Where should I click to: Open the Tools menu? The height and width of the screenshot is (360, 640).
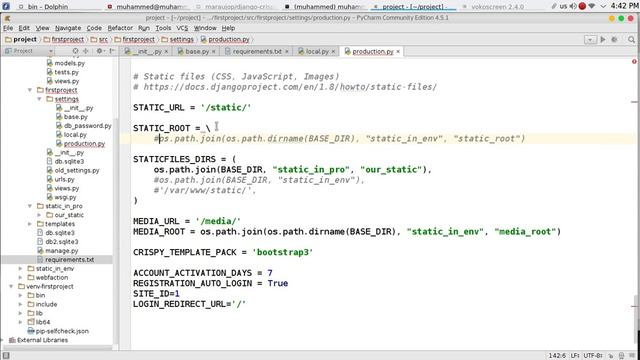163,28
